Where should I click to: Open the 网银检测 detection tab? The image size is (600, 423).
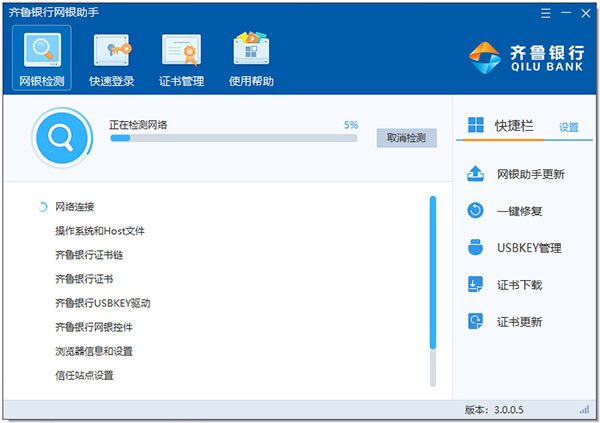42,58
